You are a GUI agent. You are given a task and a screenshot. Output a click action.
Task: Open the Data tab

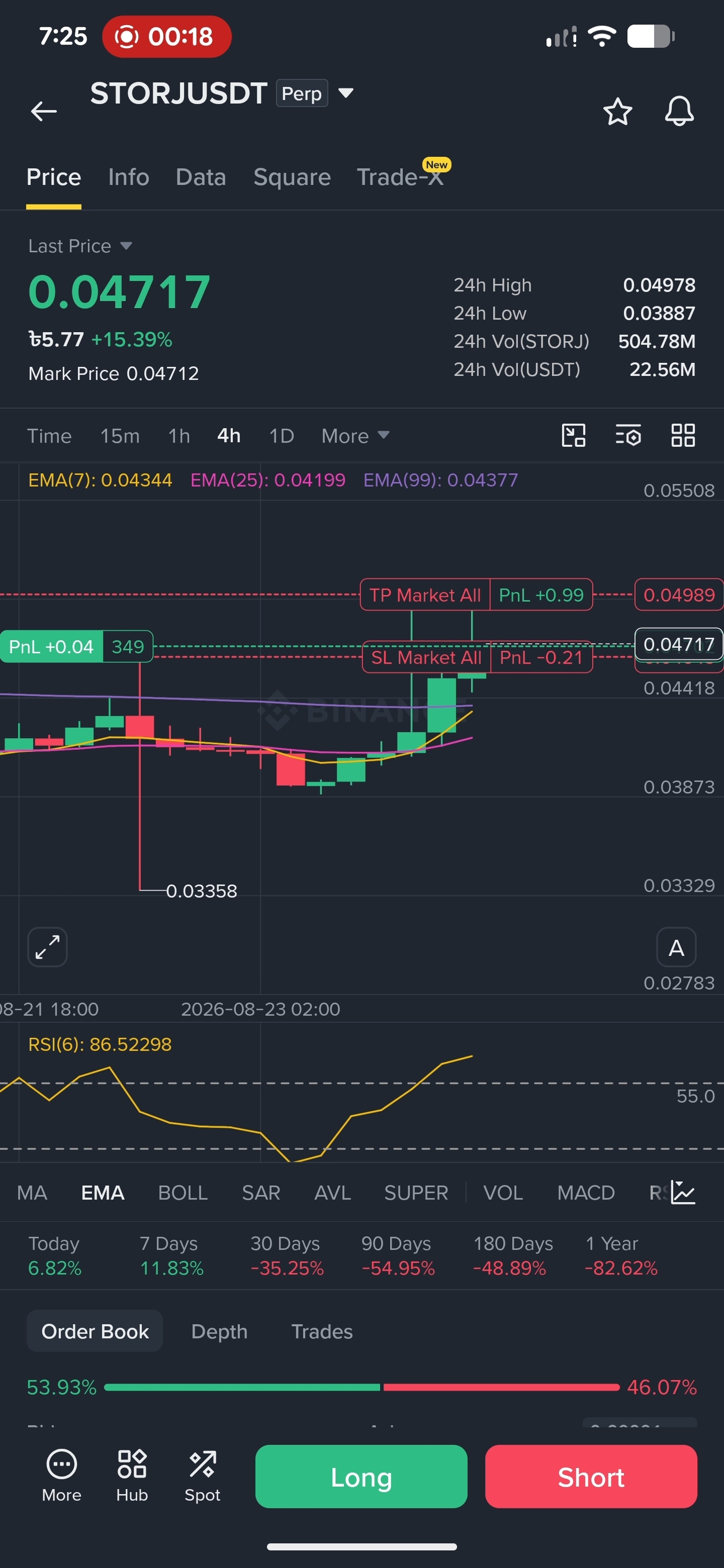[201, 177]
